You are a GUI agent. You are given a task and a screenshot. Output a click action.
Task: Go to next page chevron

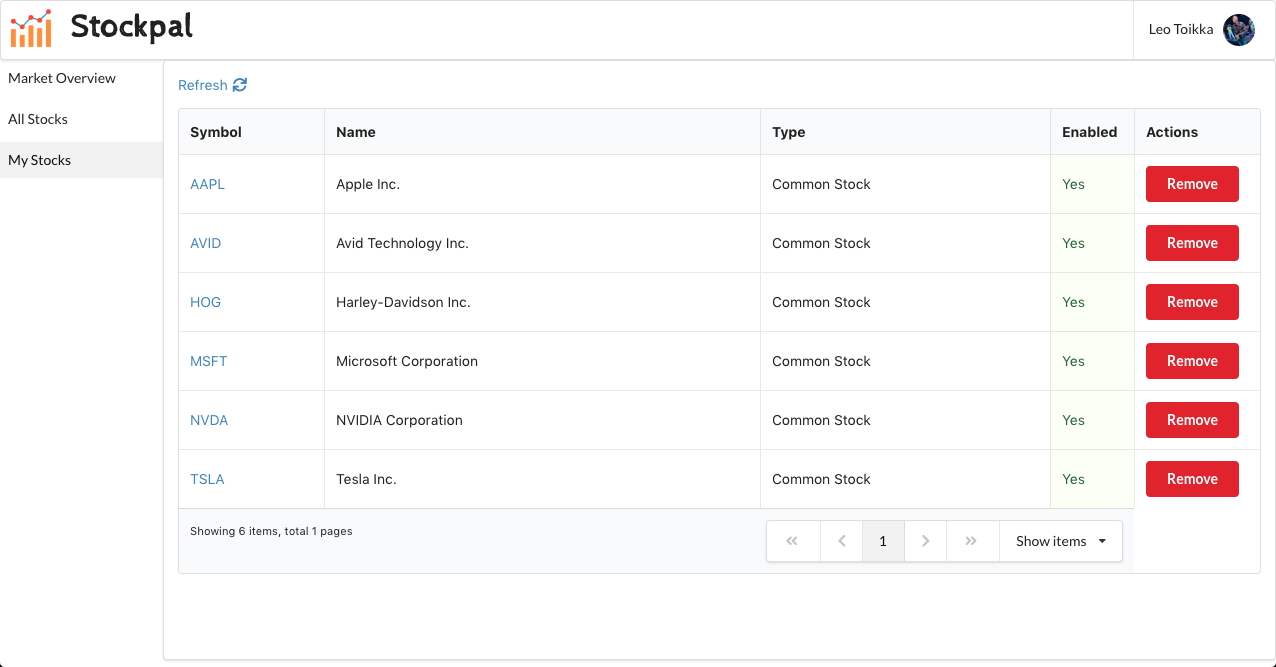point(925,541)
